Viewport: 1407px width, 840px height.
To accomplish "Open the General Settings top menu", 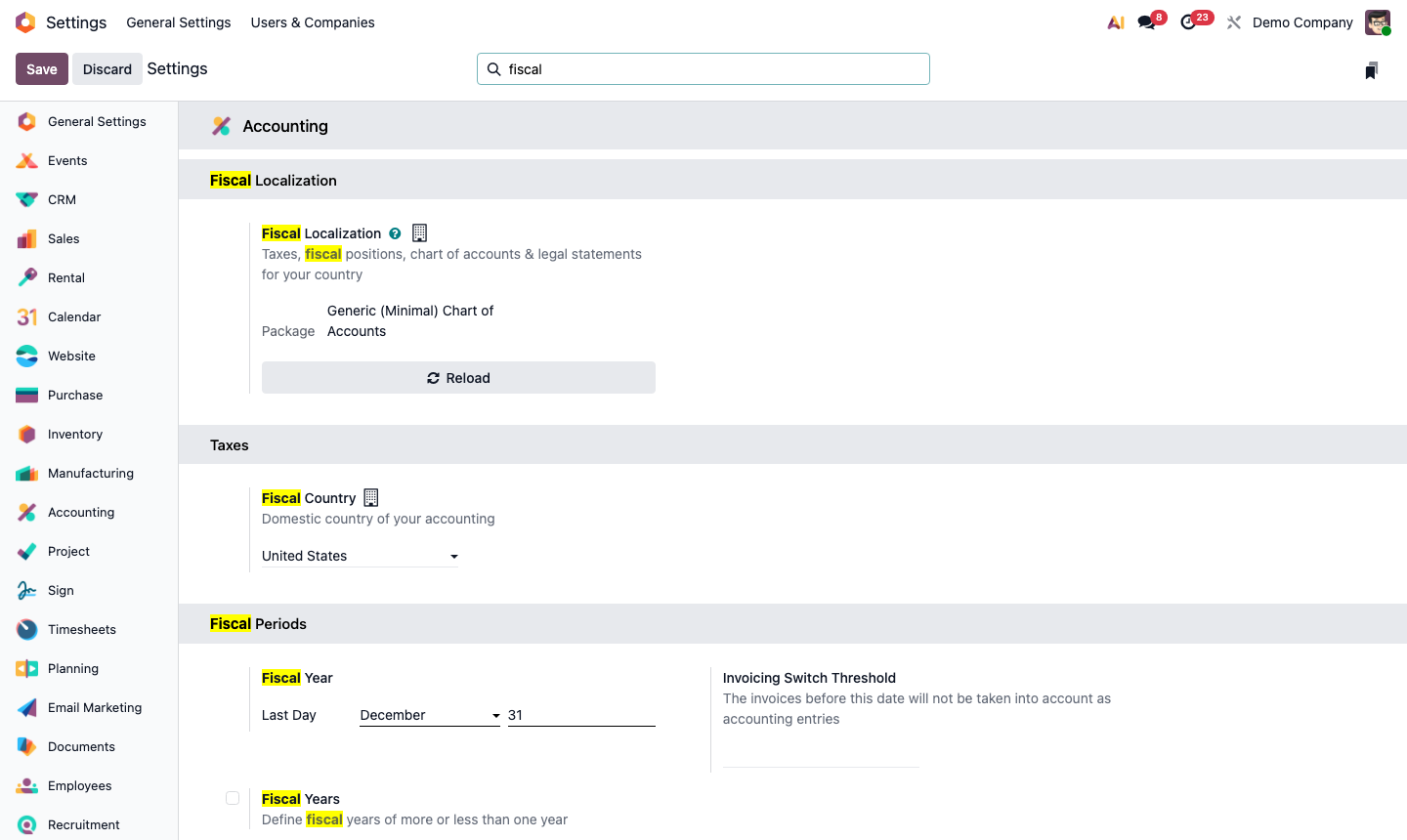I will (x=179, y=21).
